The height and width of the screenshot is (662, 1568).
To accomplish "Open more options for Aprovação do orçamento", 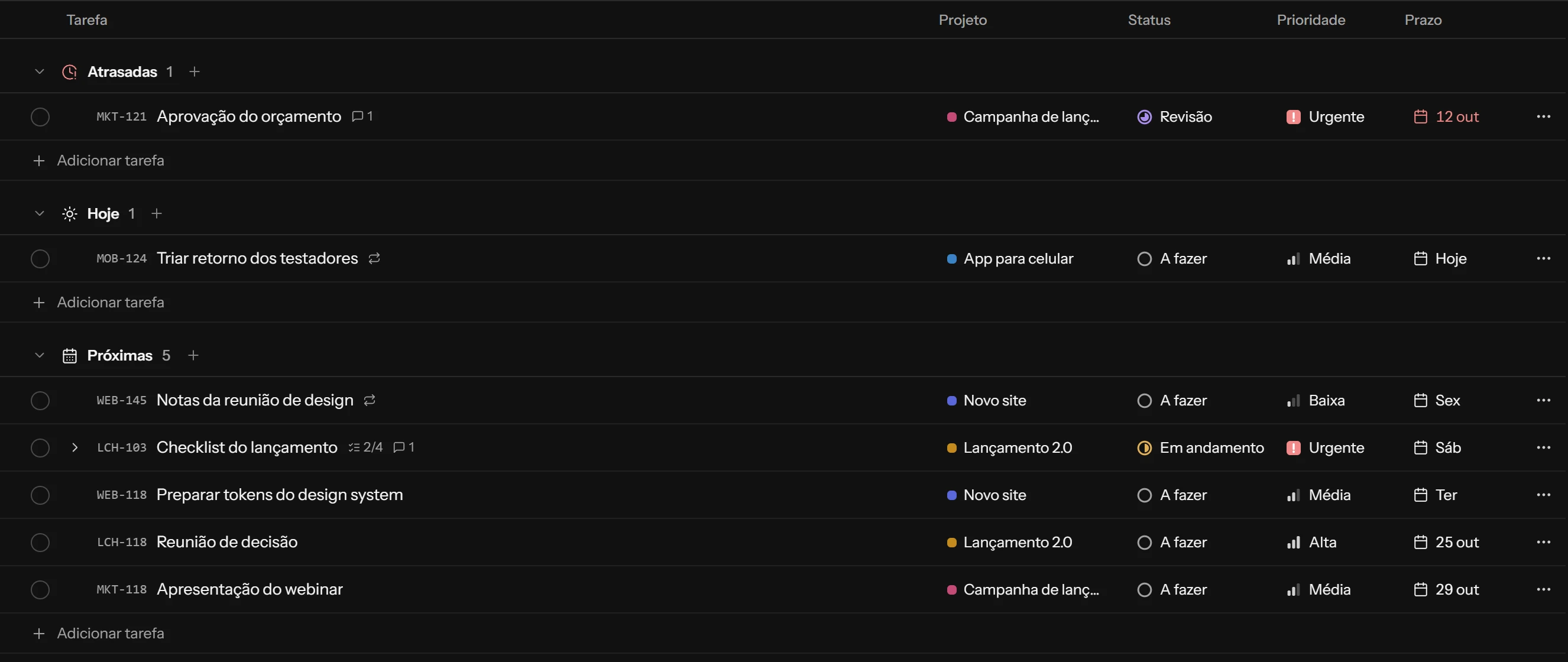I will (x=1543, y=116).
